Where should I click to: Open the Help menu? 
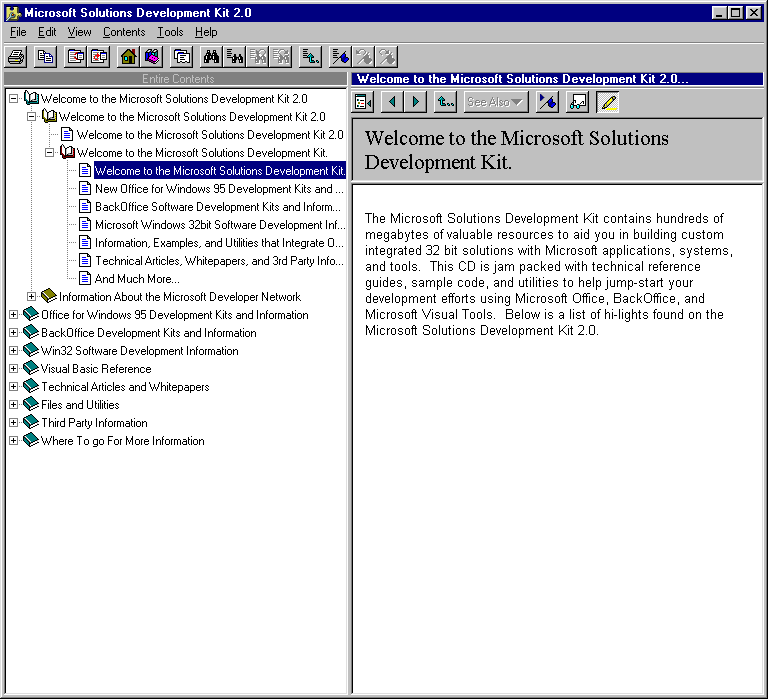coord(206,32)
